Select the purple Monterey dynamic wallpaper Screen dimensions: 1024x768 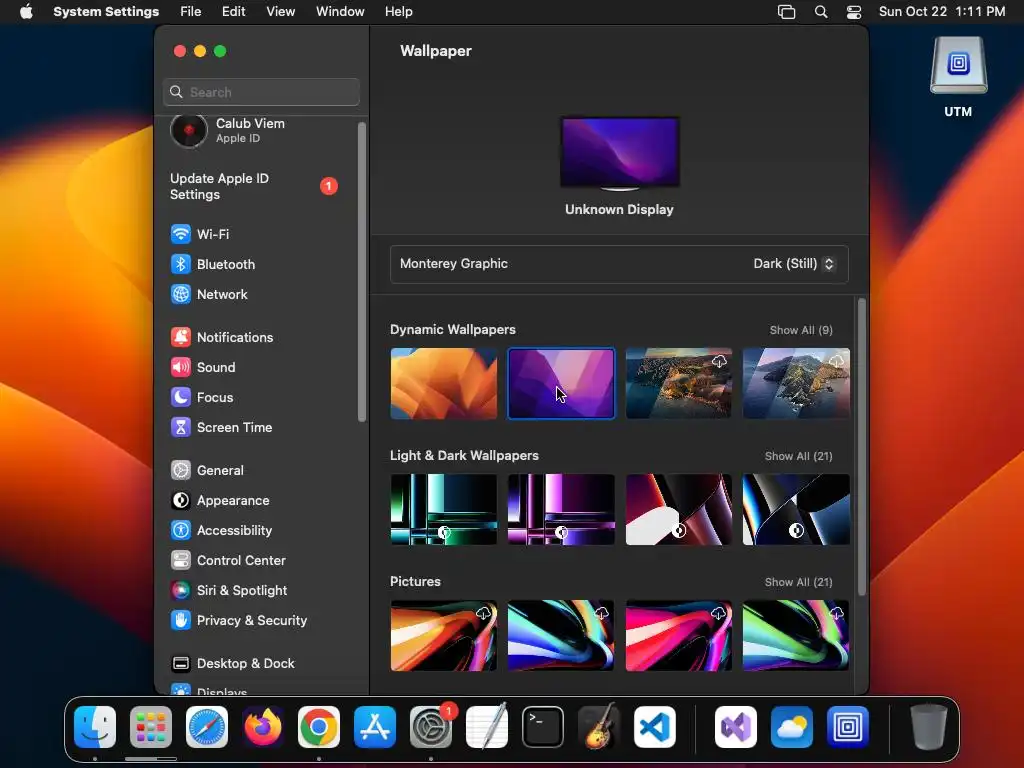pos(561,383)
